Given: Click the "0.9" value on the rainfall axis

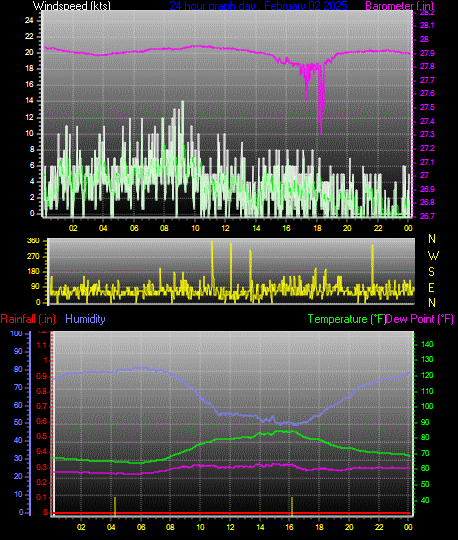Looking at the screenshot, I should coord(42,376).
